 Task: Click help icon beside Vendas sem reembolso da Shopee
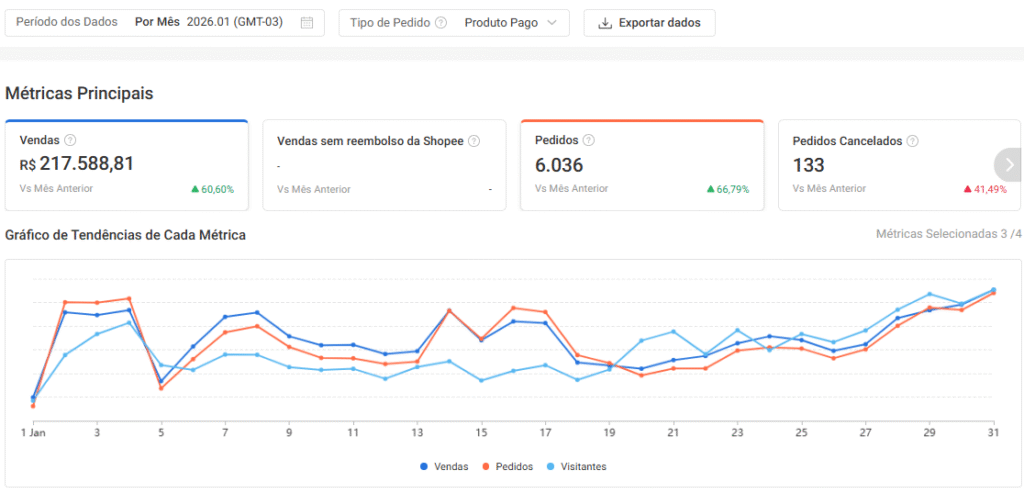(x=474, y=142)
